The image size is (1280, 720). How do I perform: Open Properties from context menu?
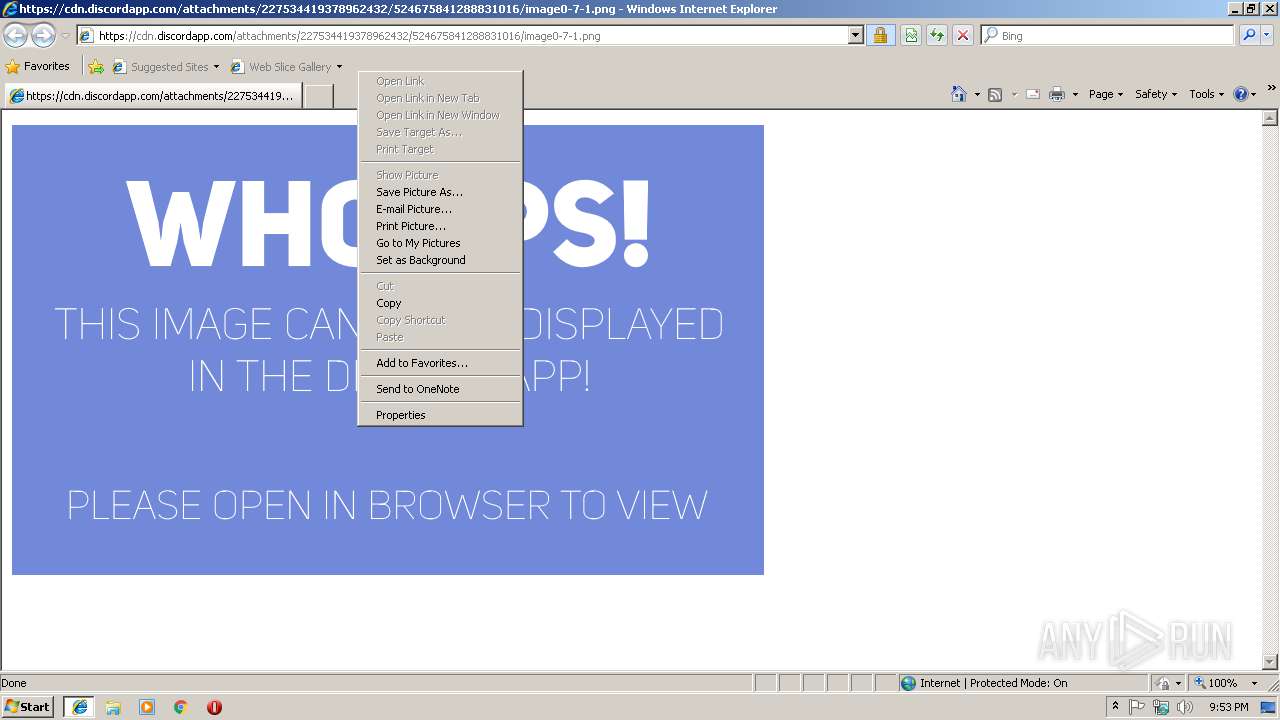tap(440, 415)
